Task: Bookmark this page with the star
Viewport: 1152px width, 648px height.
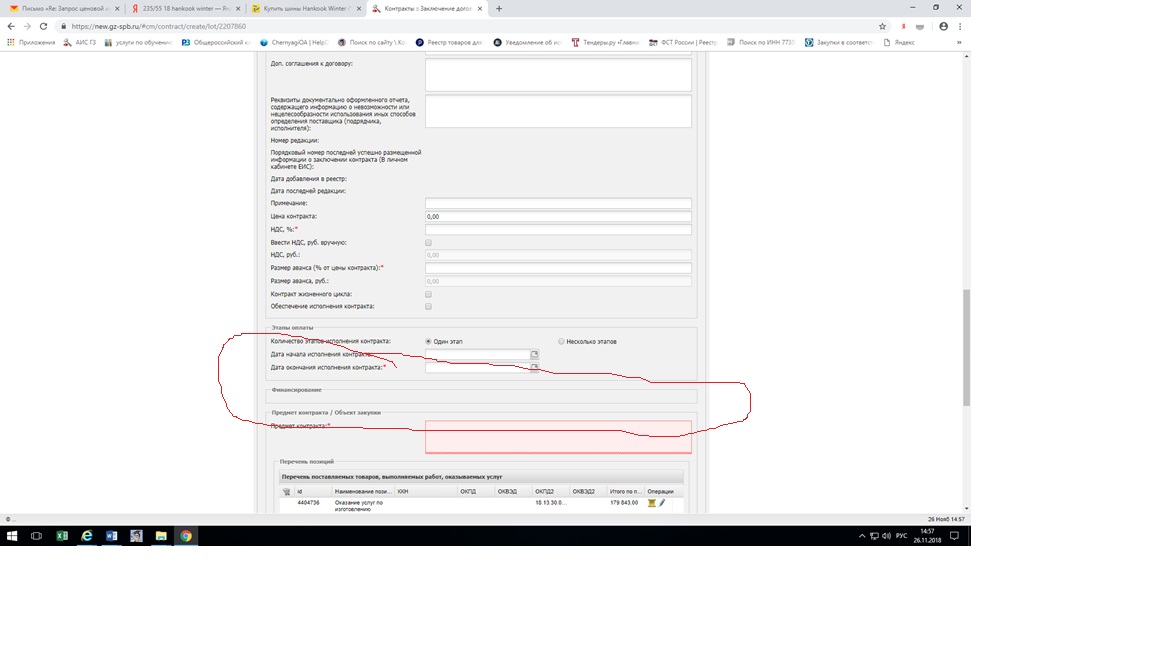Action: [882, 26]
